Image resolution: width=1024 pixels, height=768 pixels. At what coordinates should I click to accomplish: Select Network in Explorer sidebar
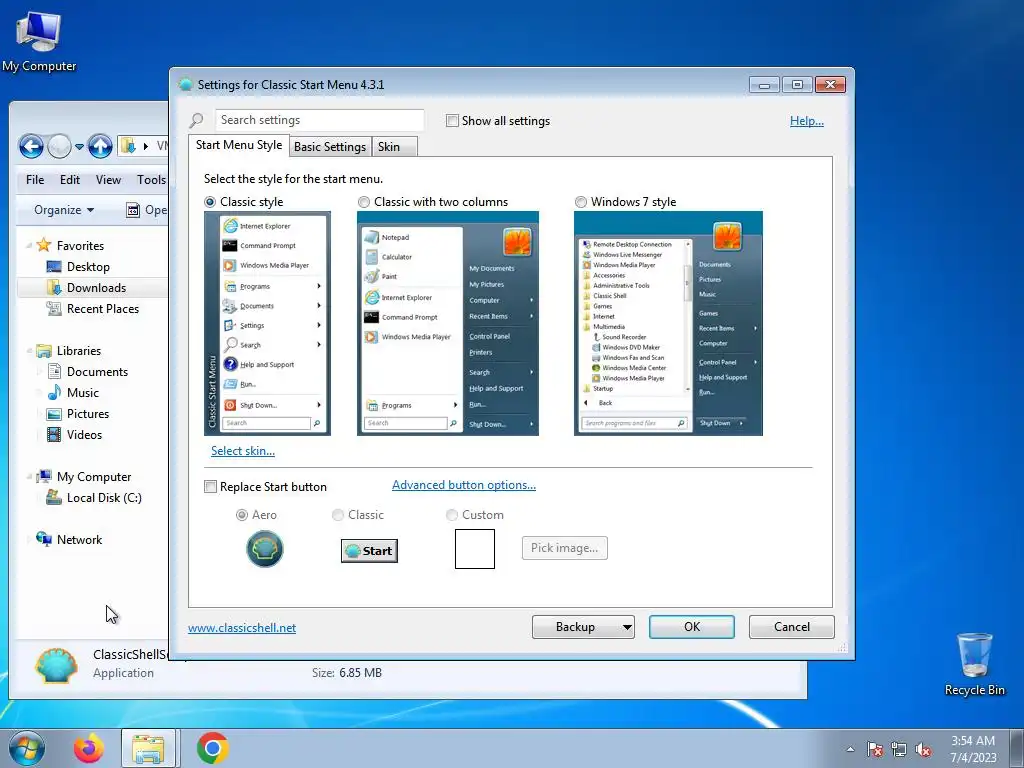(79, 539)
